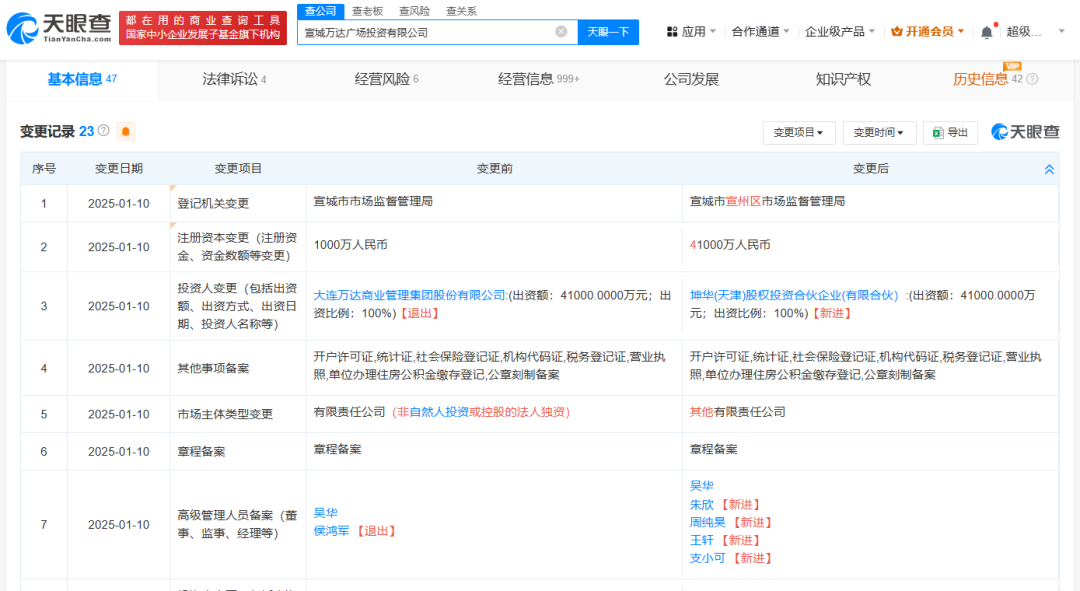Open the notification bell in the top bar
The height and width of the screenshot is (591, 1080).
(x=986, y=32)
